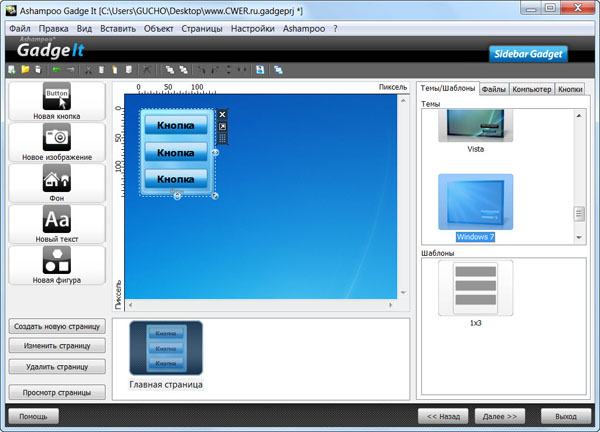The image size is (600, 432).
Task: Choose the Фон background tool
Action: 57,183
